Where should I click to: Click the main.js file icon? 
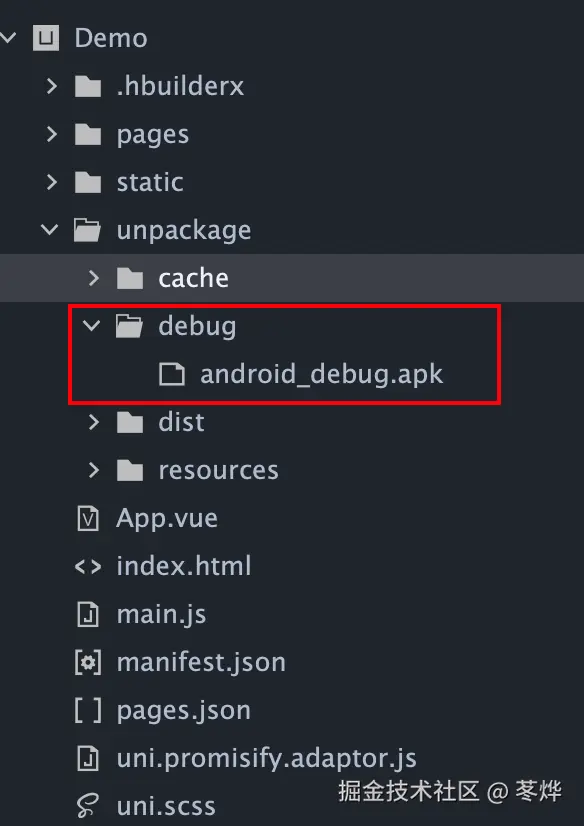click(x=88, y=615)
